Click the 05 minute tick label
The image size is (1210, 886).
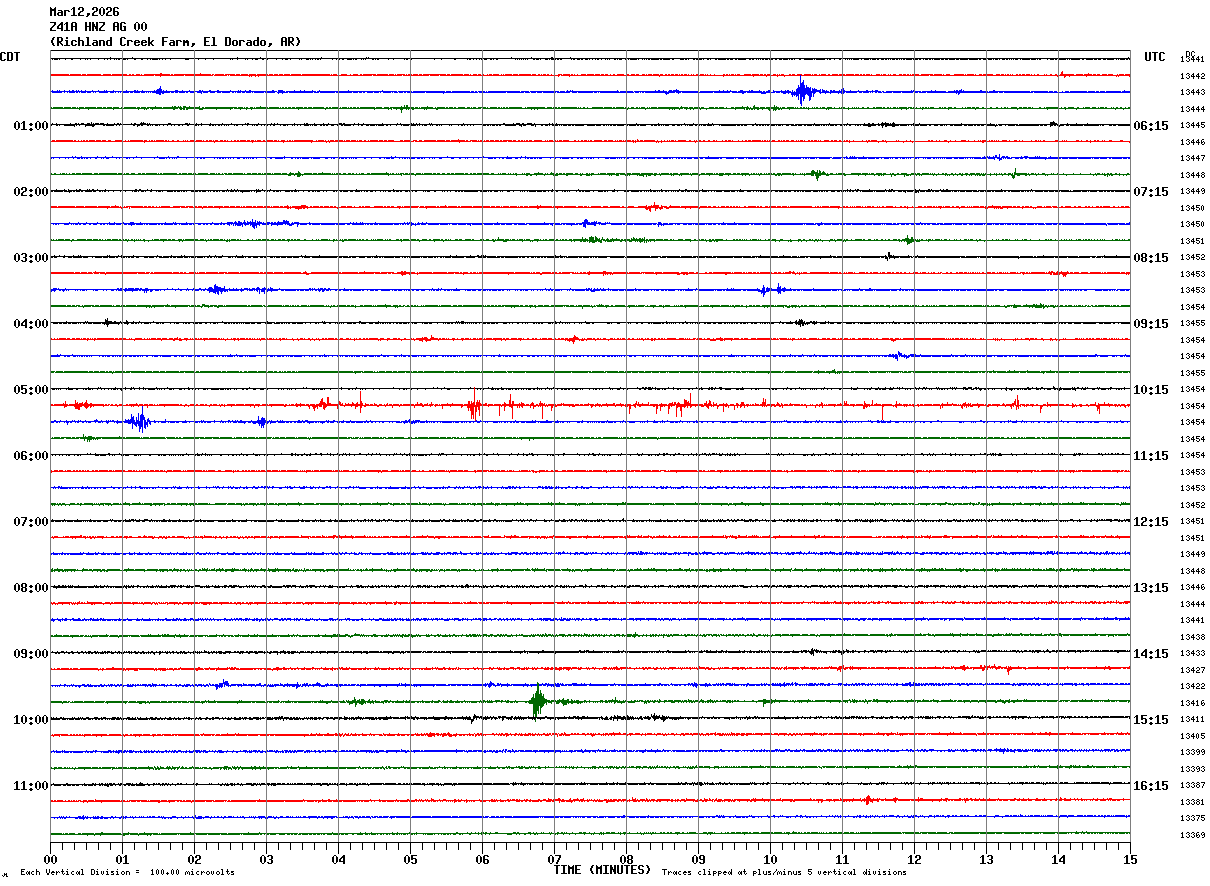[410, 859]
